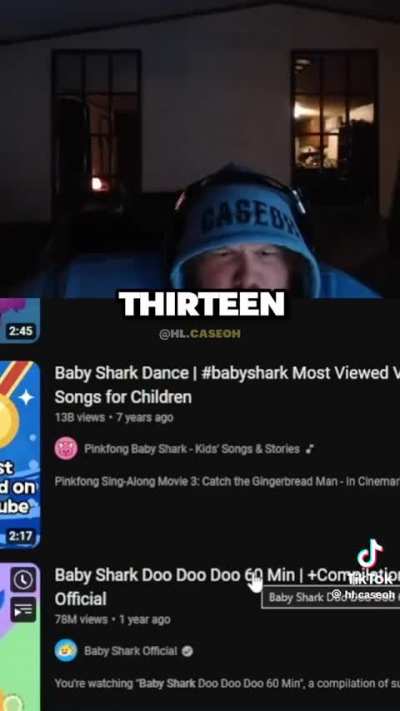Click the 2:45 video thumbnail
400x711 pixels.
click(20, 320)
